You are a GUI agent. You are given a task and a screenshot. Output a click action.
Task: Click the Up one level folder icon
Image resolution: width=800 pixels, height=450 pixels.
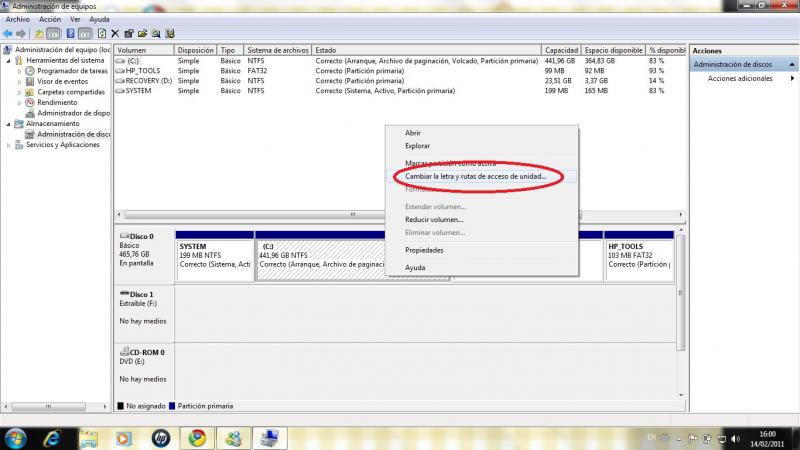39,34
